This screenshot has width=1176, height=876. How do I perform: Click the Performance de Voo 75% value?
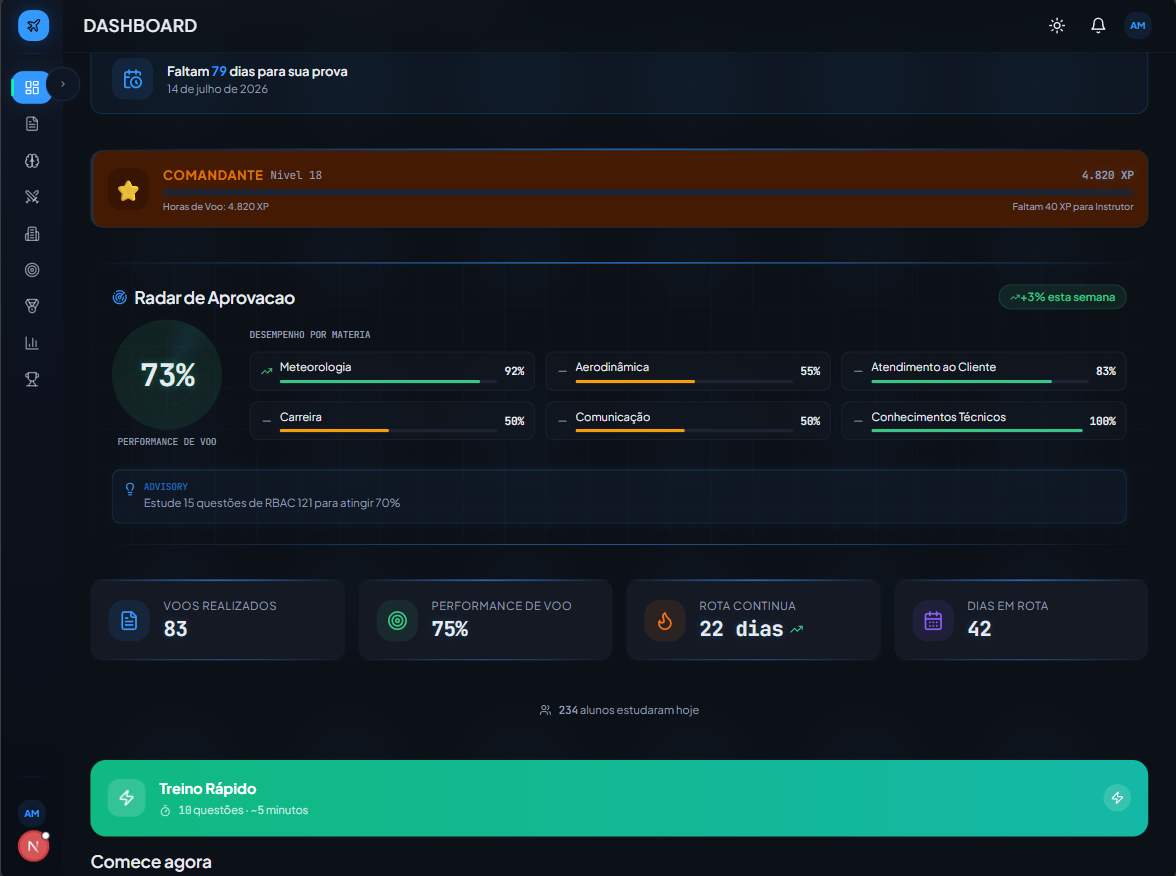coord(450,629)
